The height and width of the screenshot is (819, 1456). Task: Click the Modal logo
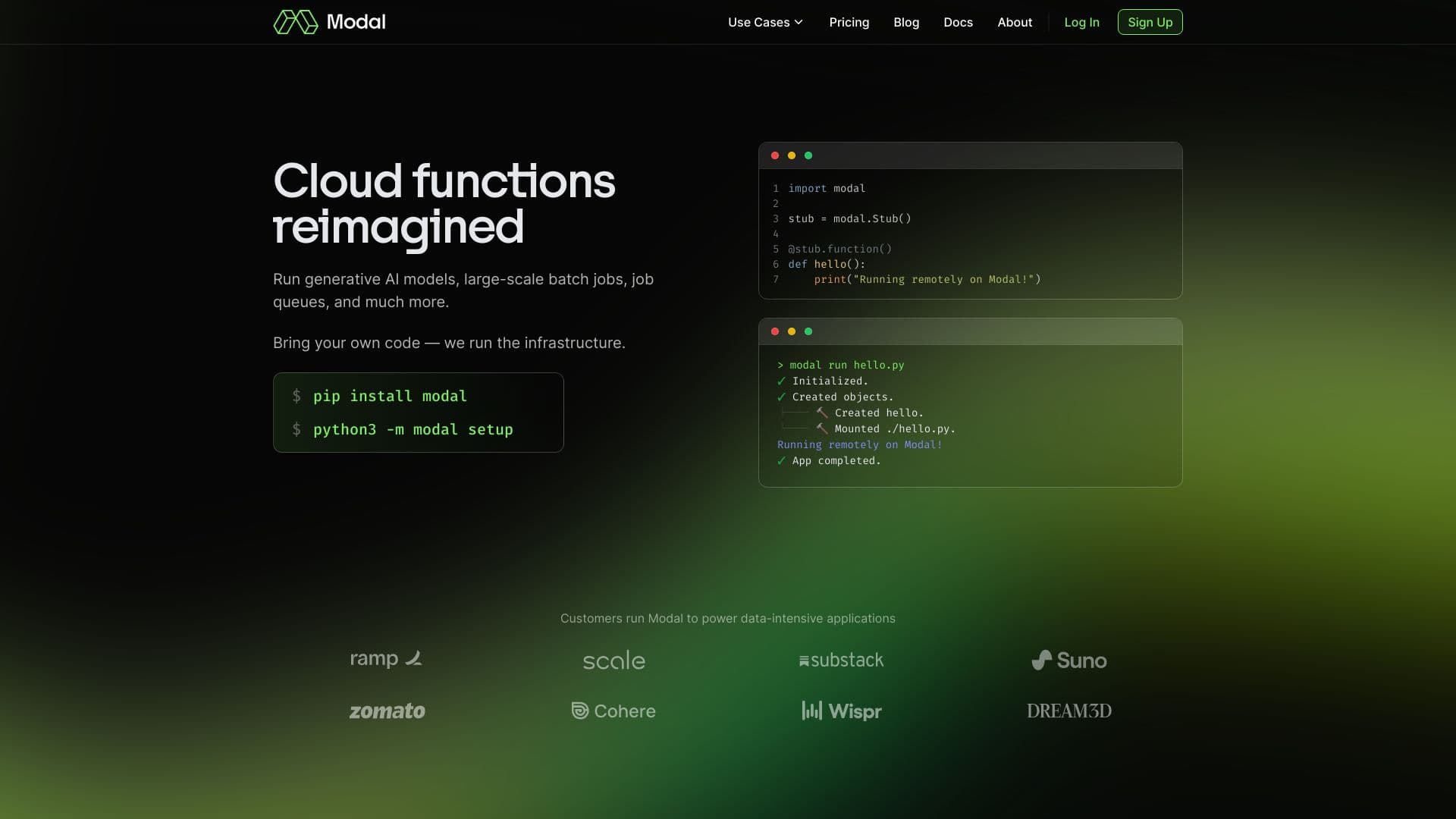(x=328, y=22)
